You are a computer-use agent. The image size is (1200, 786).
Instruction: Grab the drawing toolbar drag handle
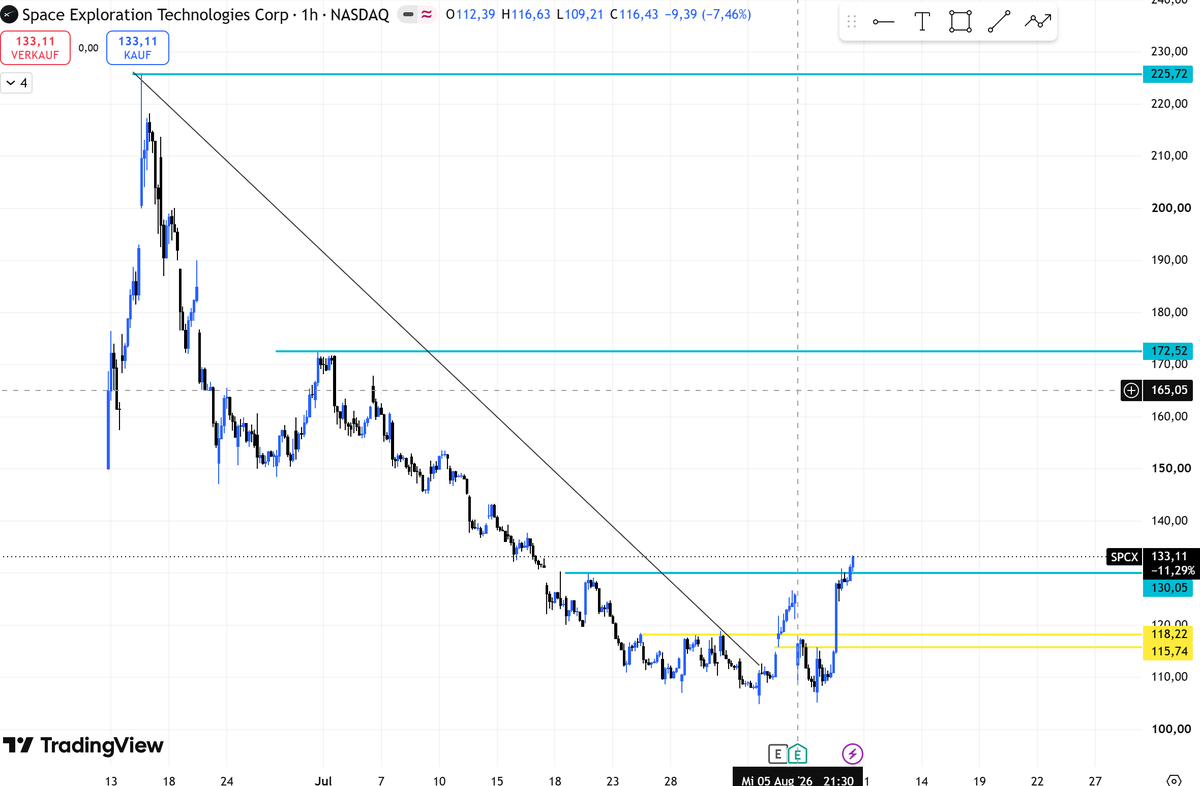tap(852, 22)
